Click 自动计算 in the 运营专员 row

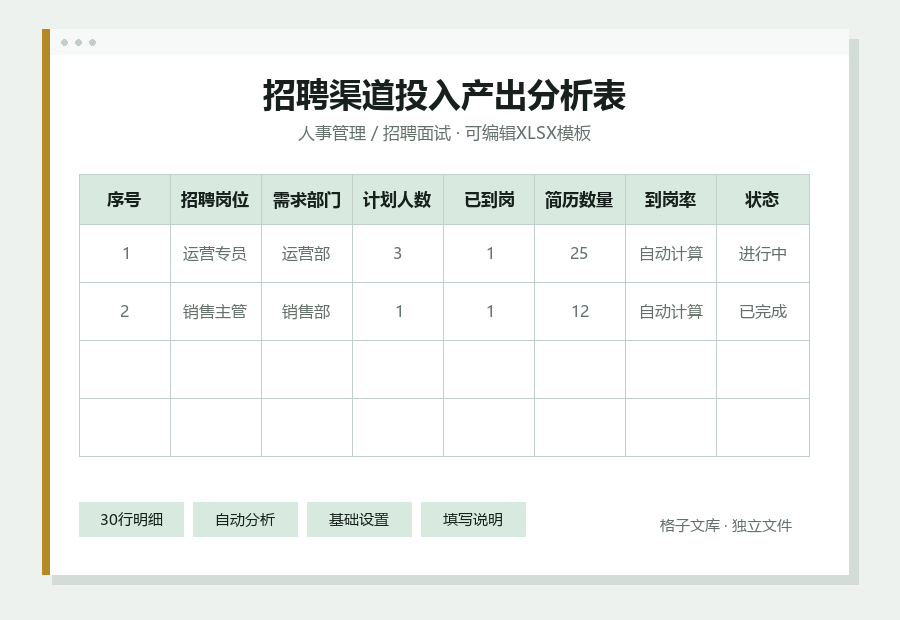671,253
